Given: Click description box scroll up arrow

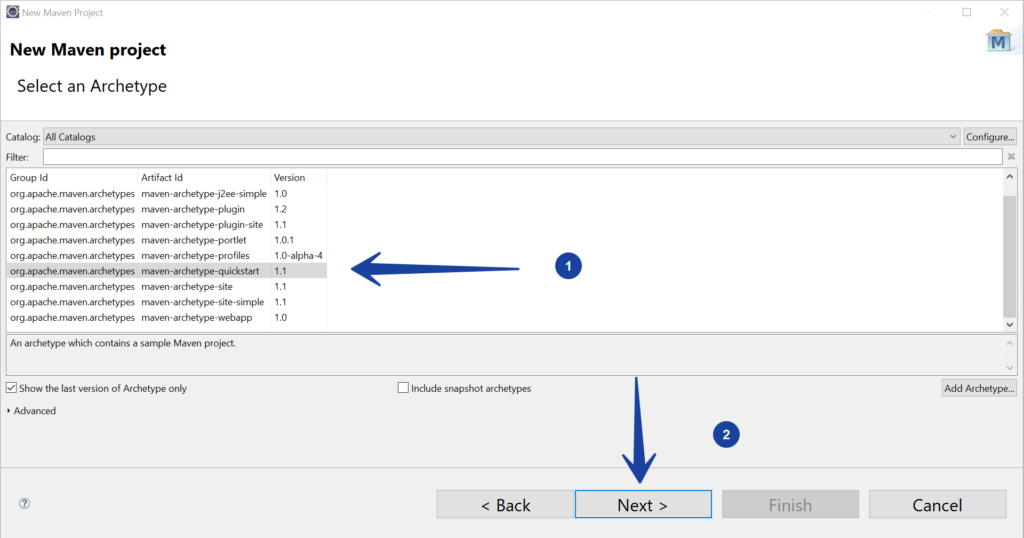Looking at the screenshot, I should (1010, 343).
